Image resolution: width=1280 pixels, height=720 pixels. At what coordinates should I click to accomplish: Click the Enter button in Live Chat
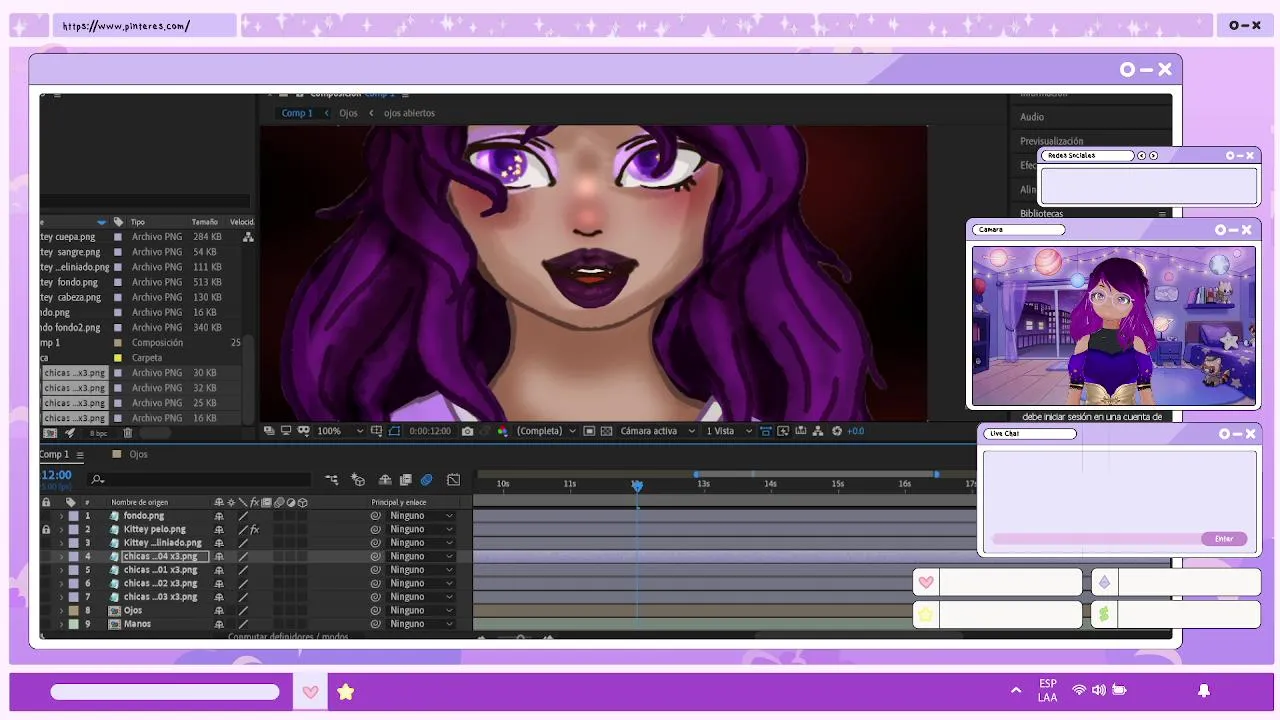1224,539
